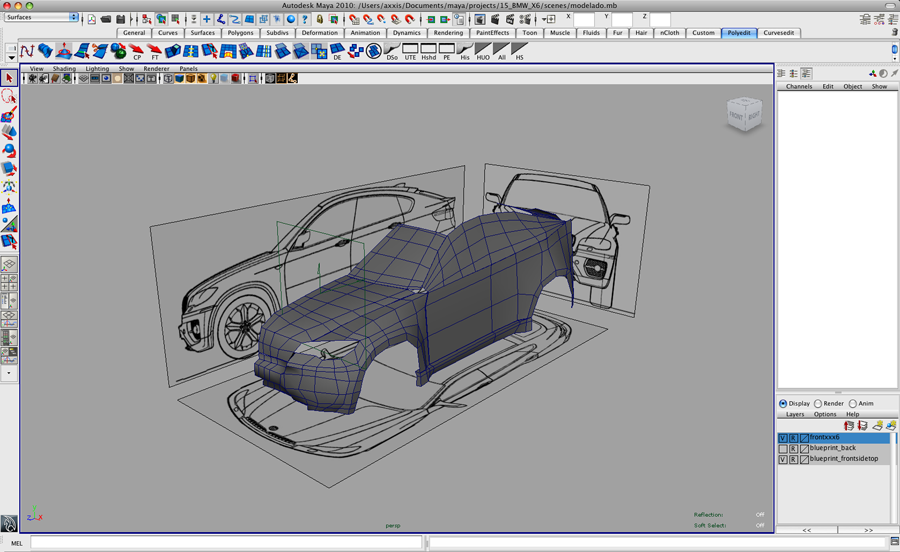Activate the Lasso select tool
Screen dimensions: 900x552
tap(9, 97)
